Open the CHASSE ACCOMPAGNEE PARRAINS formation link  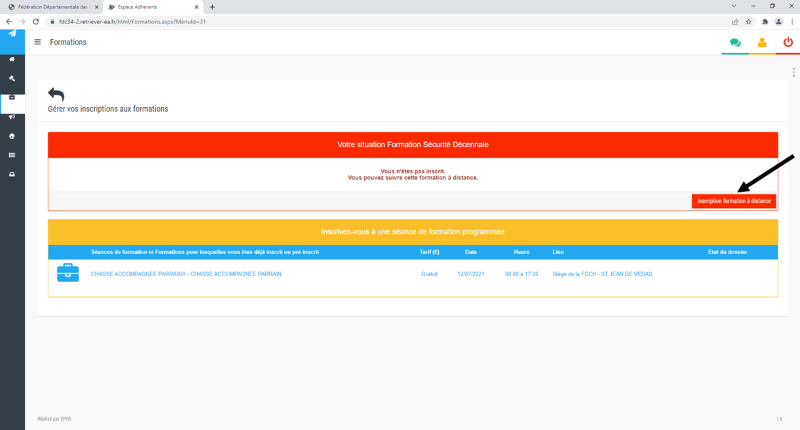click(x=186, y=273)
